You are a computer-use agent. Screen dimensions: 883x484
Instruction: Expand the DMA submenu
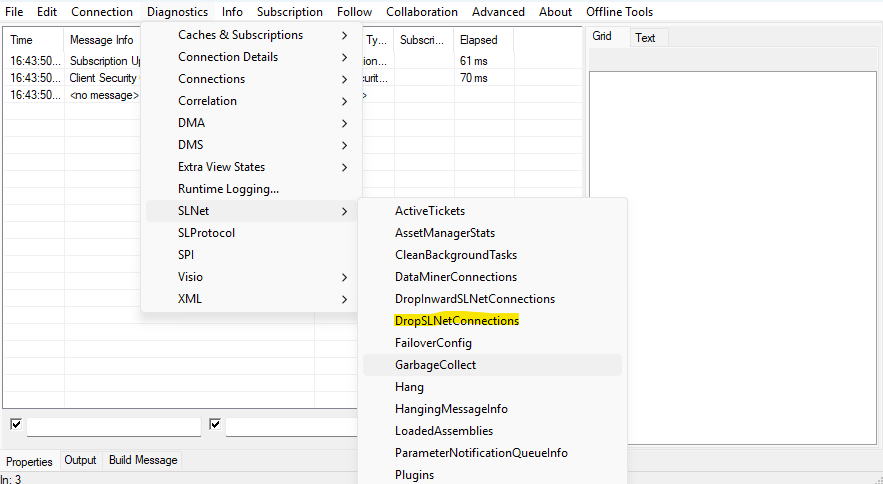[251, 123]
